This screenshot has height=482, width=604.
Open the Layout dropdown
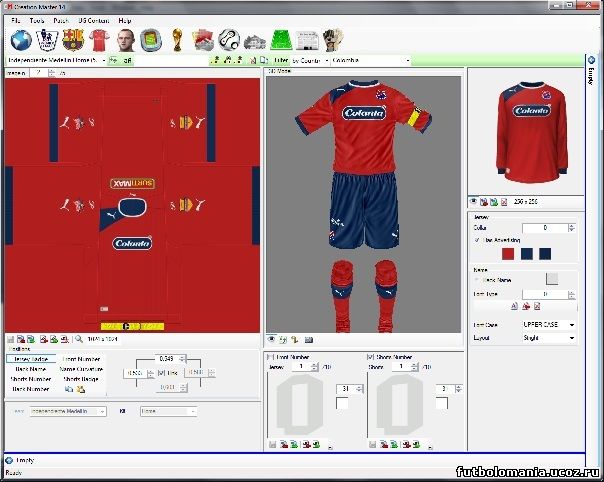coord(549,338)
